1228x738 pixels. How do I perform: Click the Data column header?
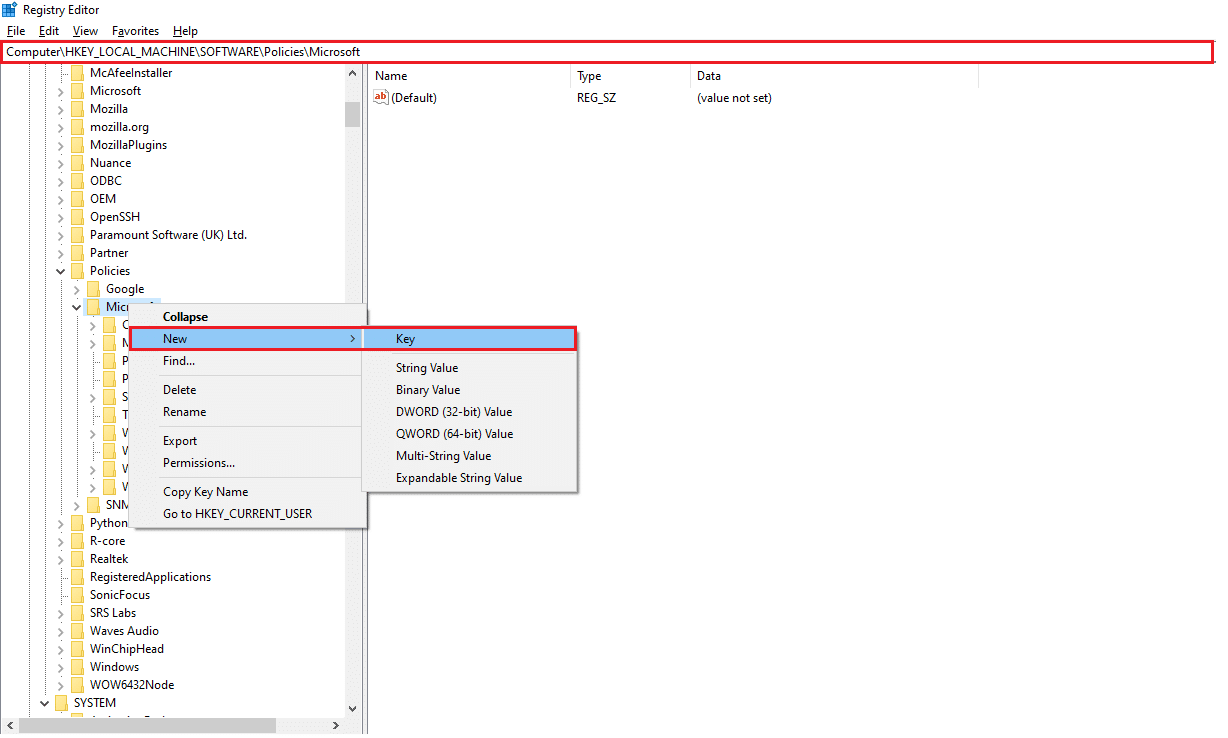pos(708,76)
